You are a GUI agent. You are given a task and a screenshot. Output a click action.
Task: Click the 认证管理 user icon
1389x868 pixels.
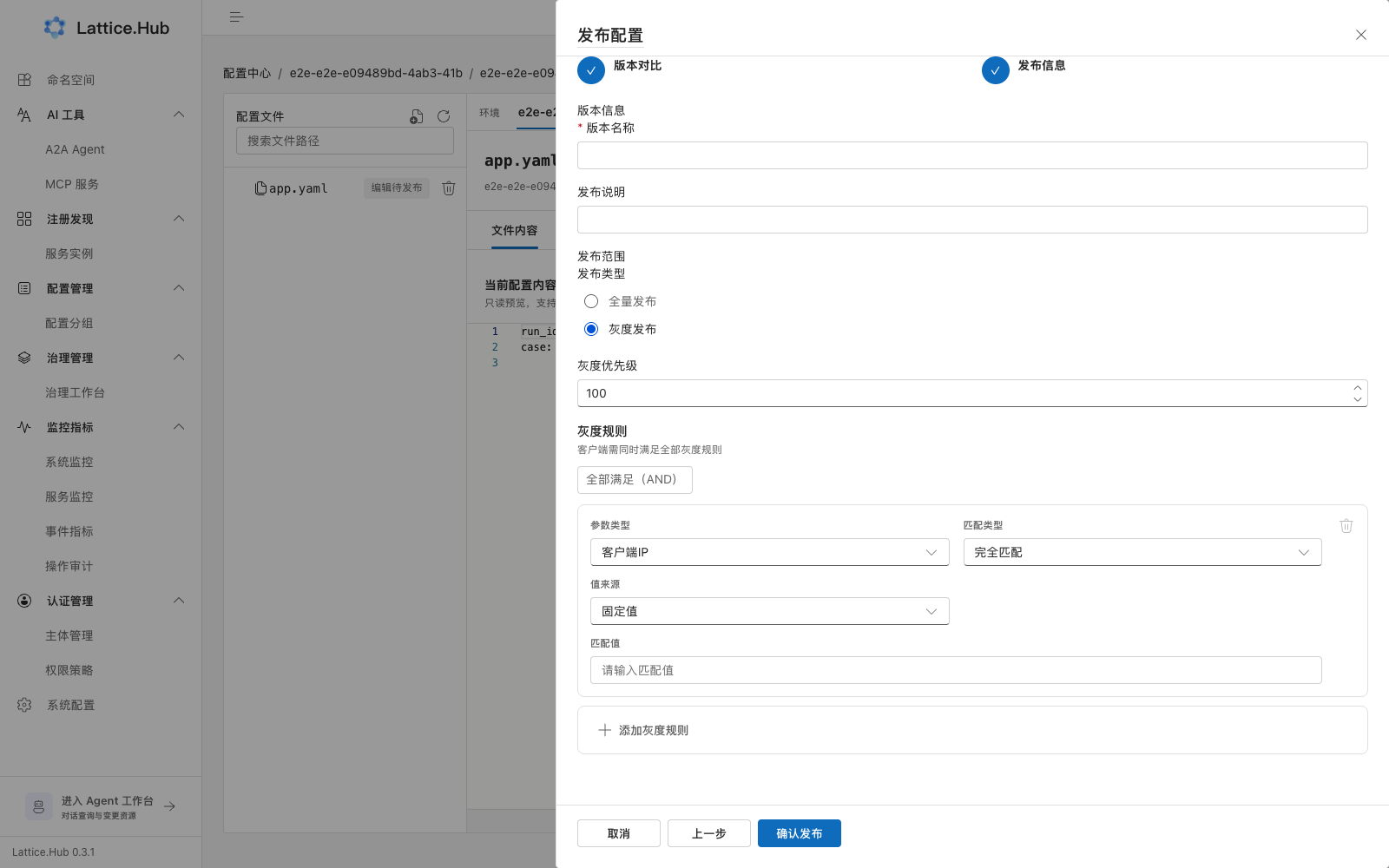pos(24,601)
